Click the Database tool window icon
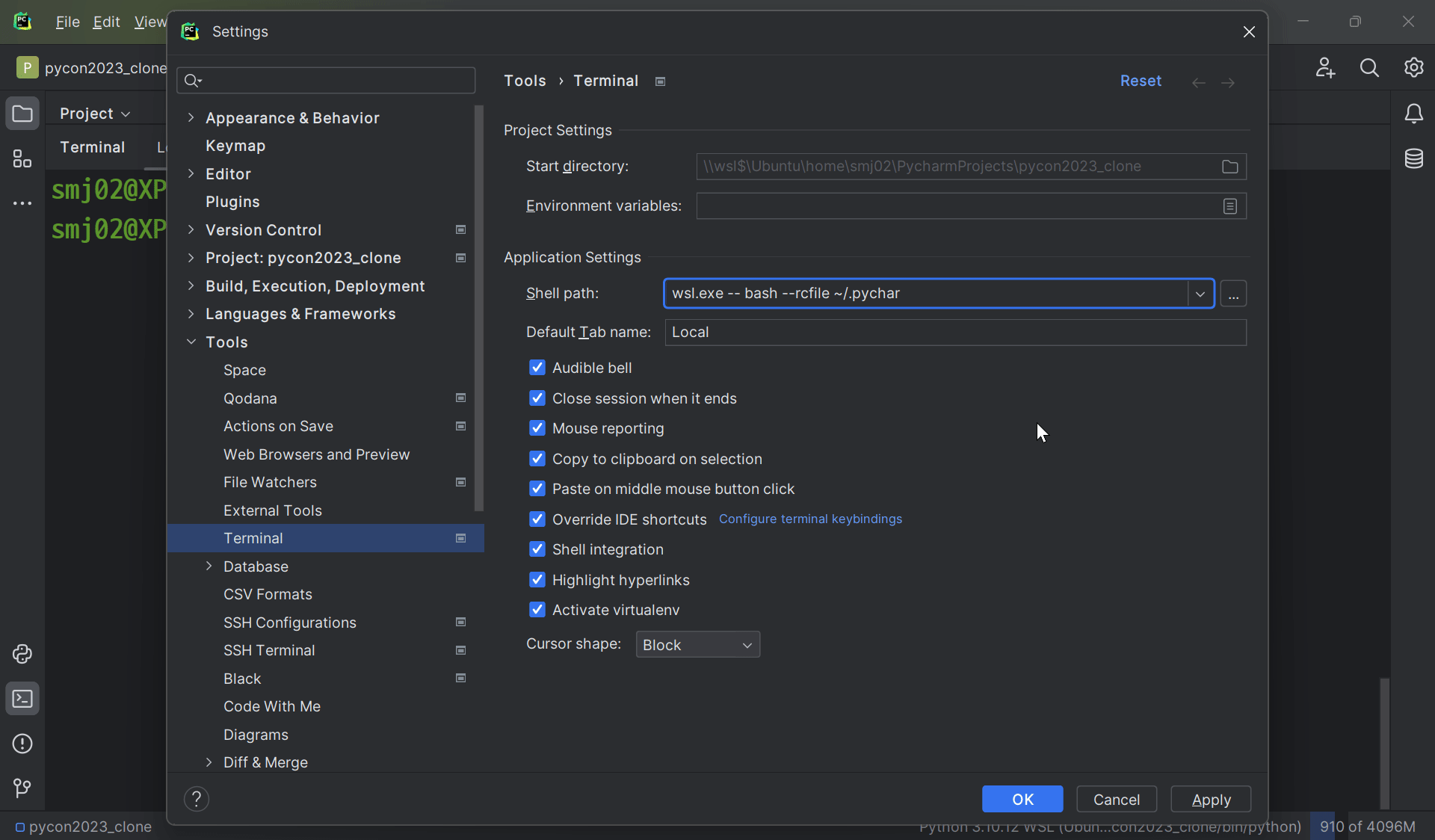 (1413, 158)
